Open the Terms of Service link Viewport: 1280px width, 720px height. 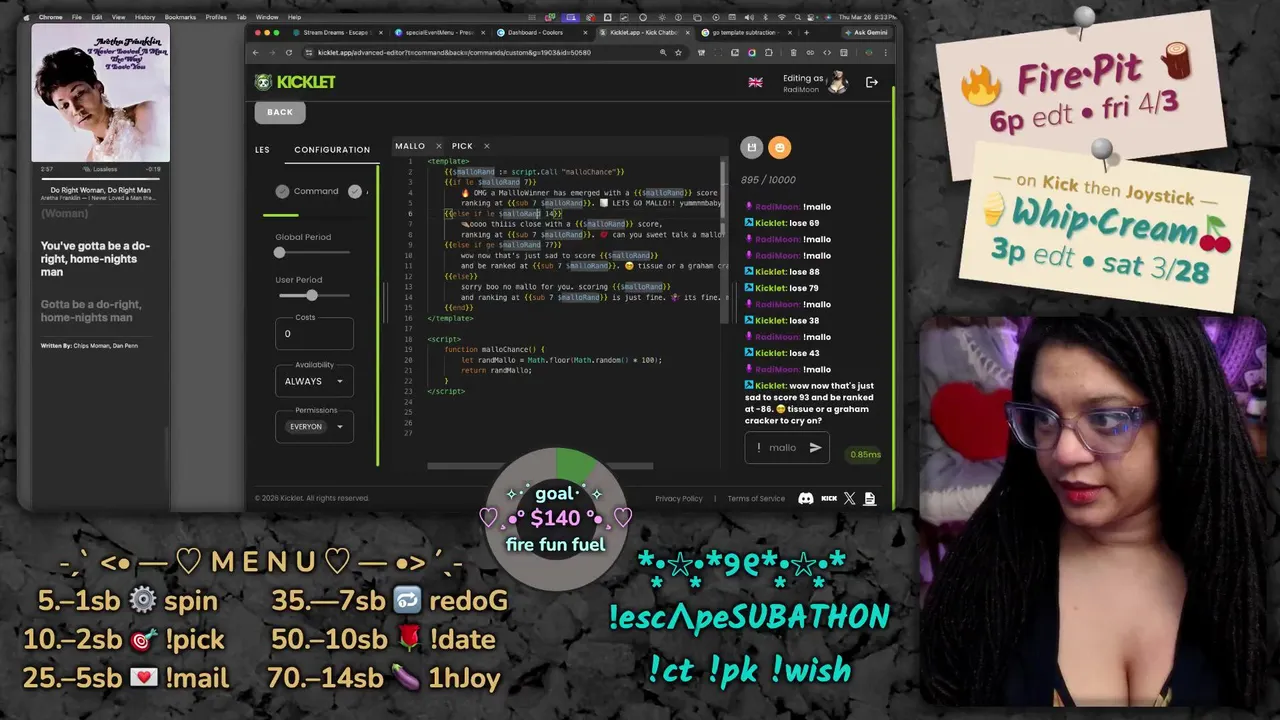click(756, 498)
